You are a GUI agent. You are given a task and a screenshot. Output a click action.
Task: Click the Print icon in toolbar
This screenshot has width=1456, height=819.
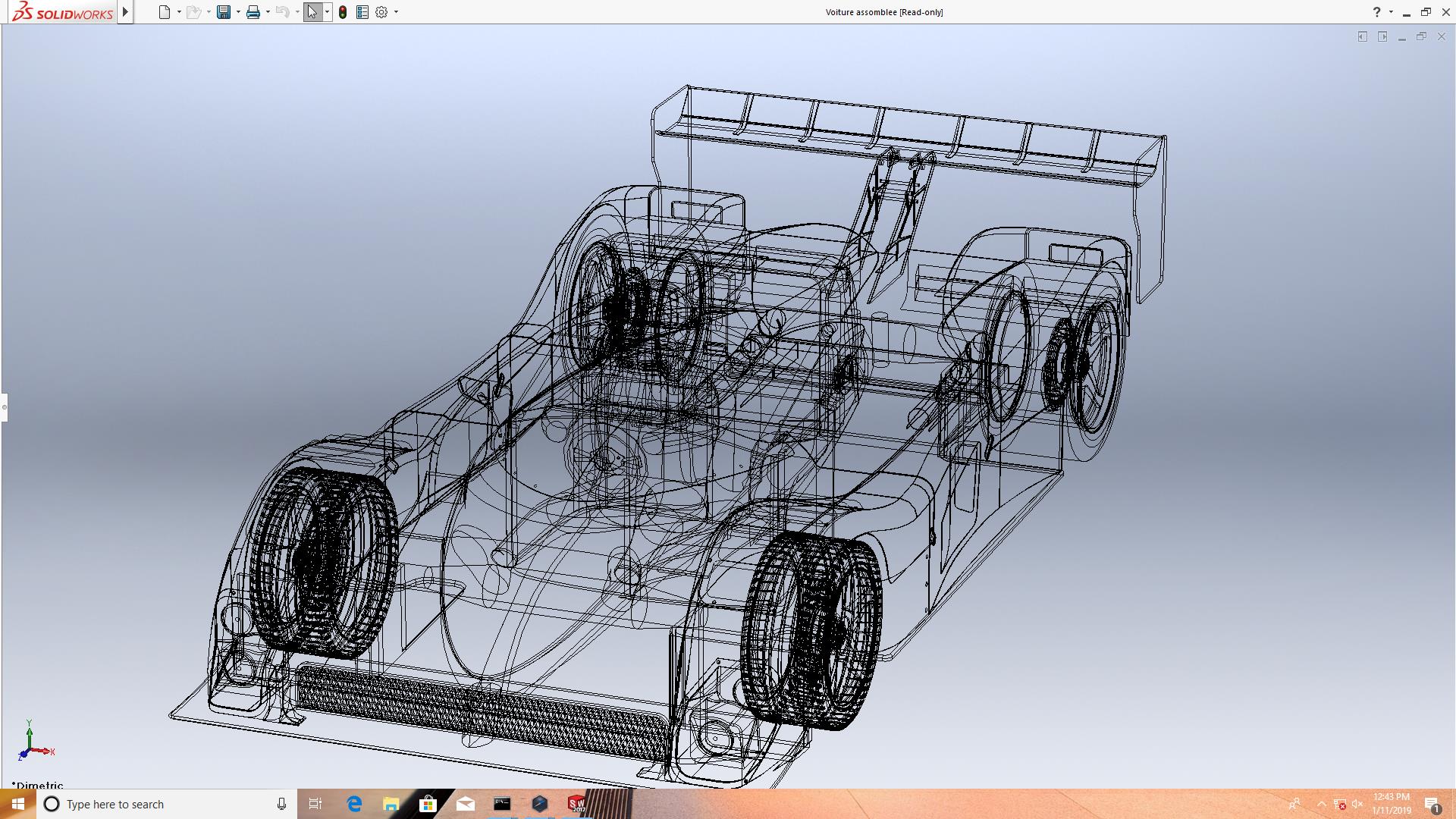click(253, 12)
